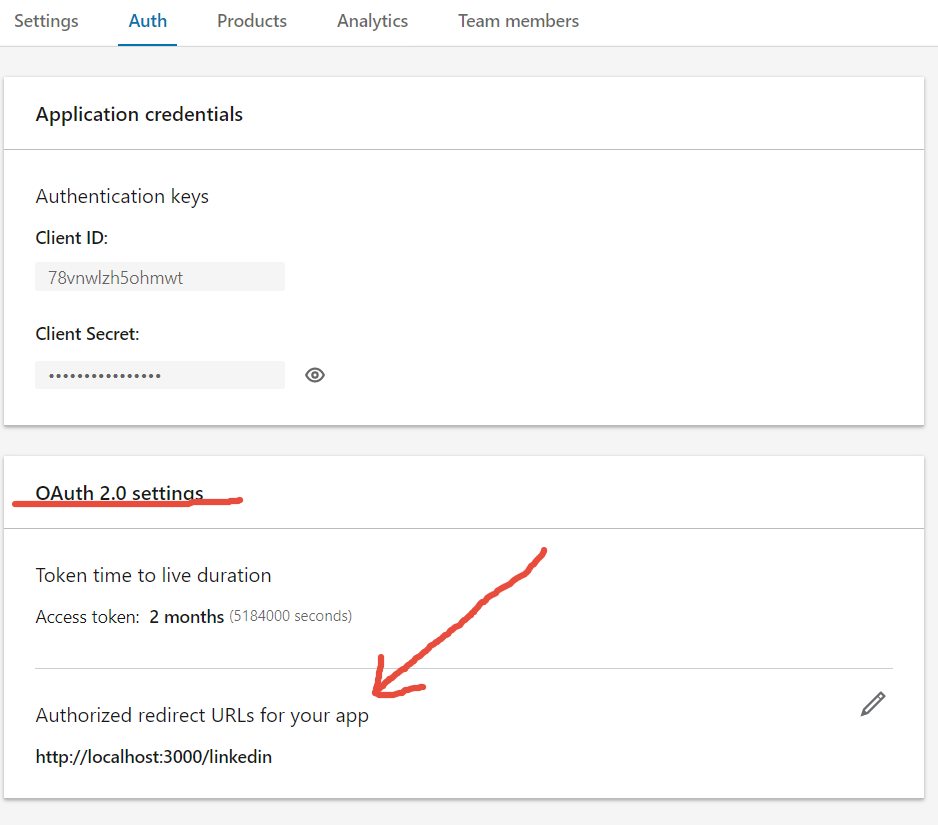Viewport: 938px width, 825px height.
Task: Reveal the Client Secret with the eye icon
Action: [x=315, y=375]
